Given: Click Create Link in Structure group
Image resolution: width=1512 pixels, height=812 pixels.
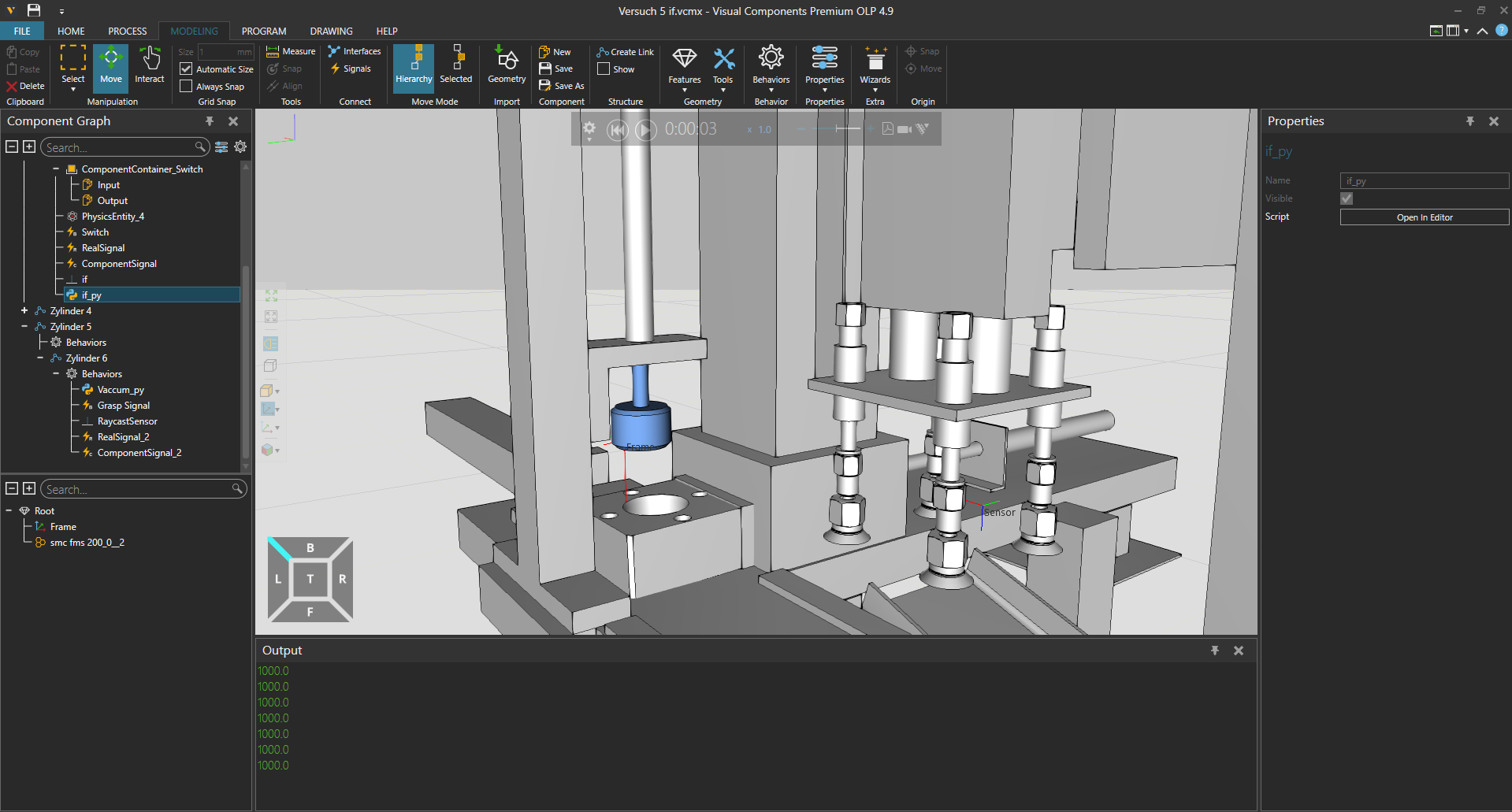Looking at the screenshot, I should point(626,52).
